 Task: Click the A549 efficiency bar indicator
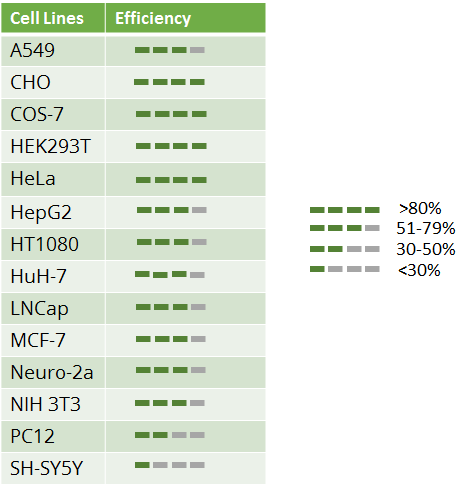click(170, 50)
